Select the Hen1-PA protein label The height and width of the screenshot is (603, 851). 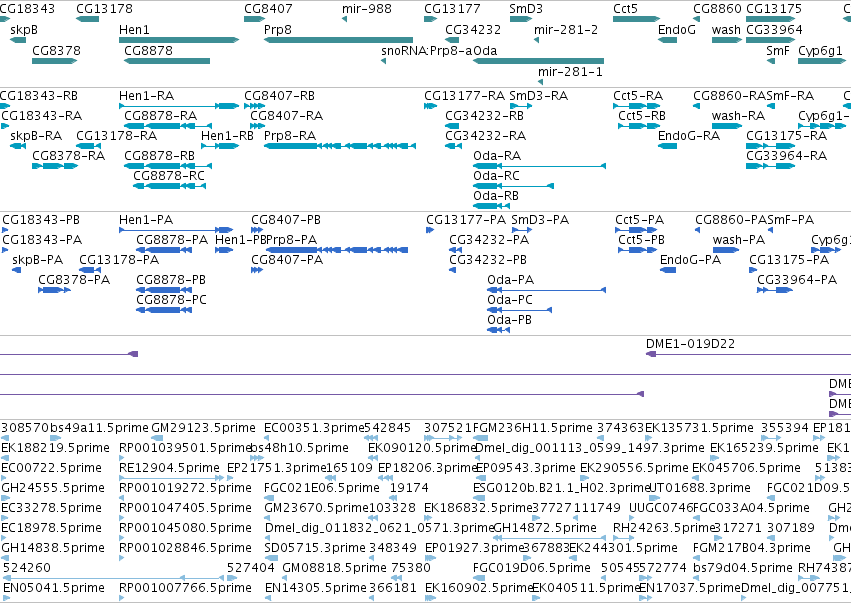145,219
